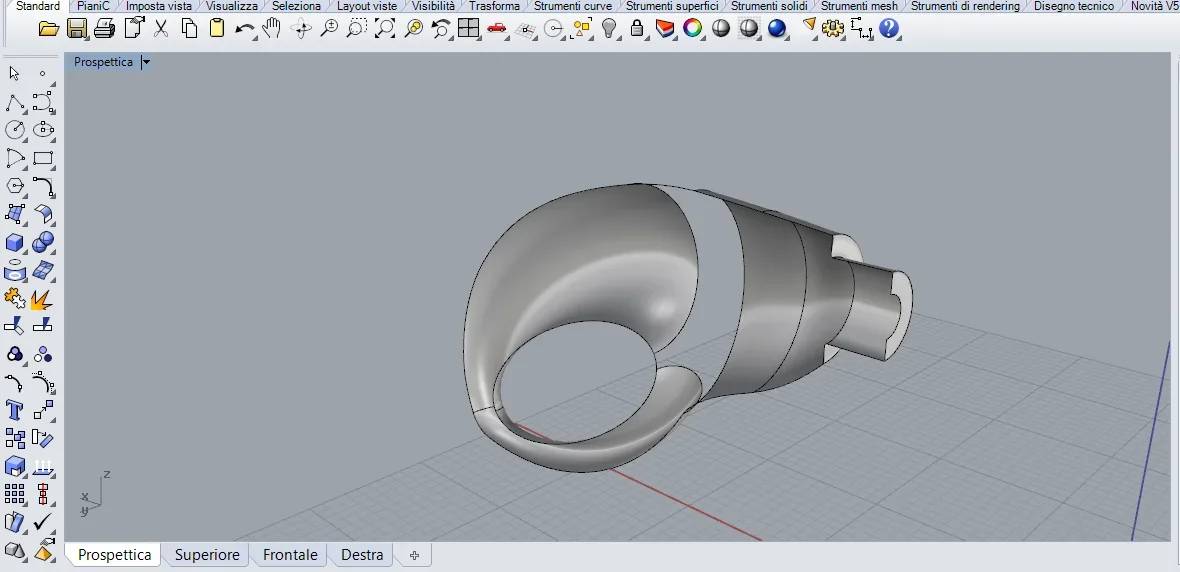Open document properties icon
The width and height of the screenshot is (1180, 572).
click(x=134, y=29)
